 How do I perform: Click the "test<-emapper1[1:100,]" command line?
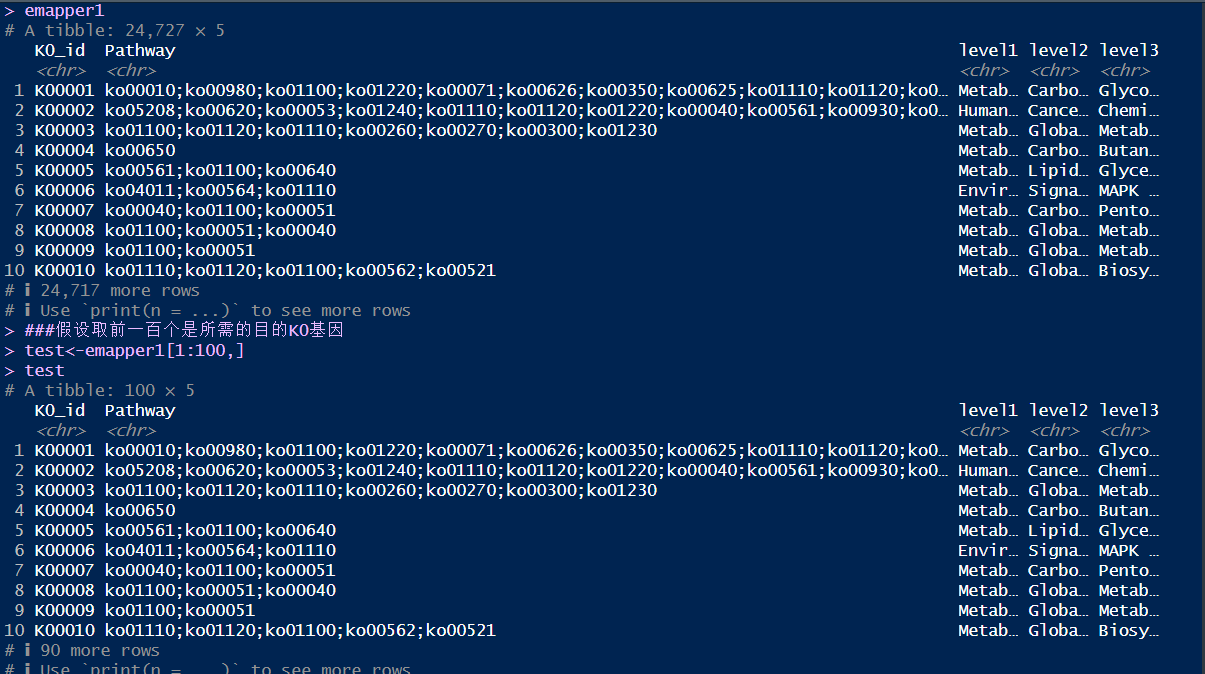click(134, 350)
